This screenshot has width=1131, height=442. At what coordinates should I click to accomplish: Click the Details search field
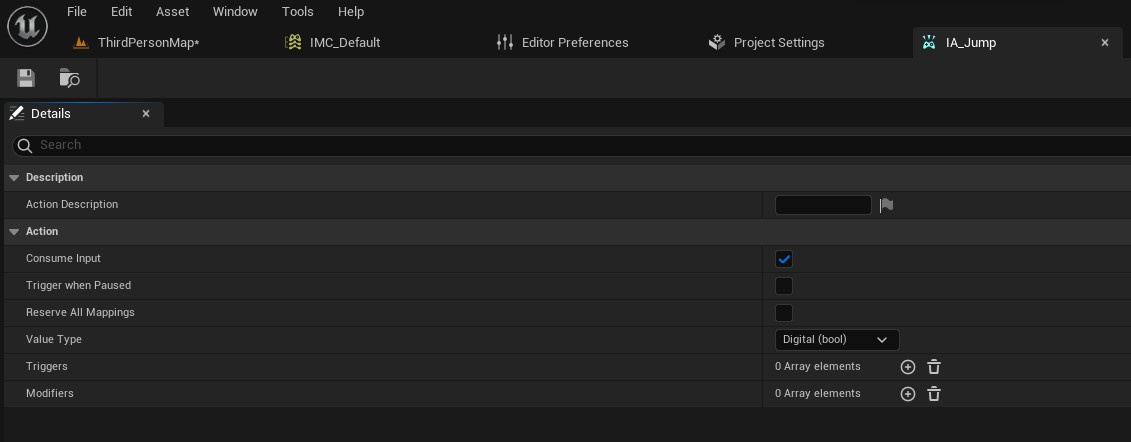(x=580, y=145)
